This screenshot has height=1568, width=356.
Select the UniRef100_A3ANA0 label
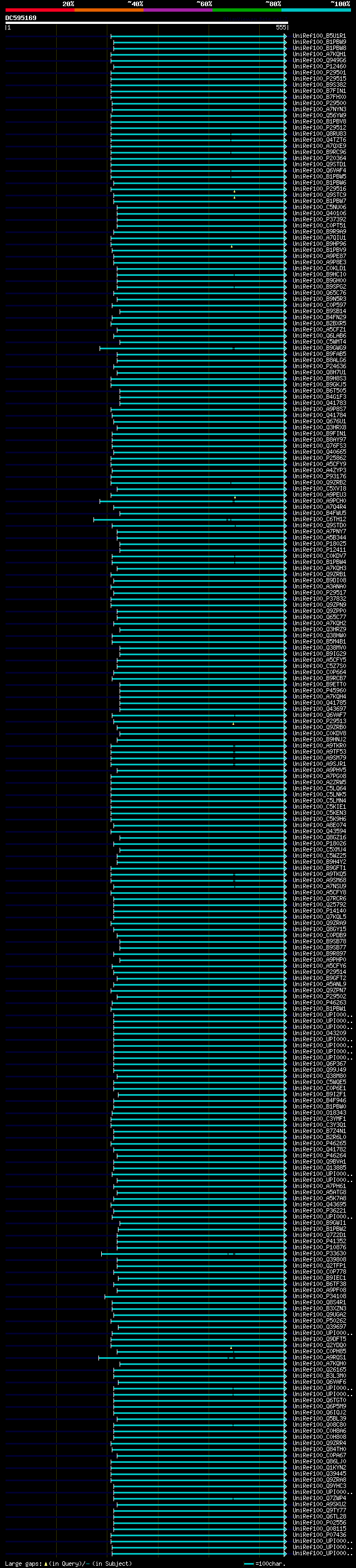click(319, 586)
